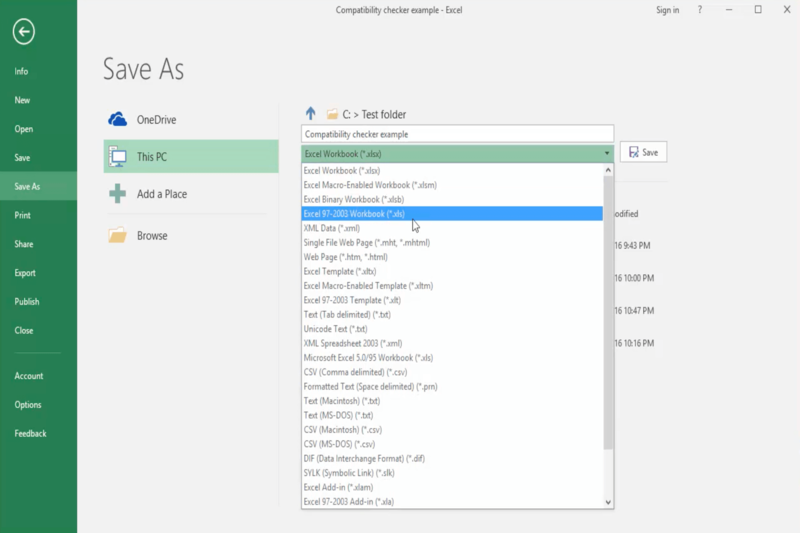Click the Add a Place plus icon
Screen dimensions: 800x533
tap(117, 194)
